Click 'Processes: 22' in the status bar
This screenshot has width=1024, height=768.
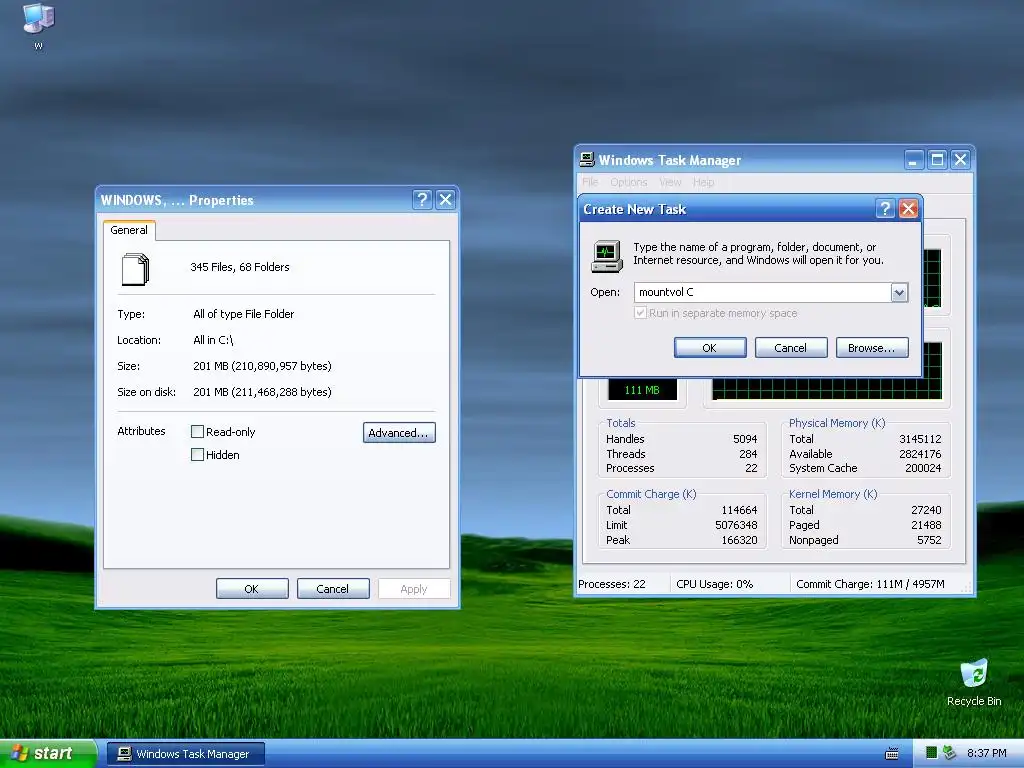pyautogui.click(x=612, y=584)
